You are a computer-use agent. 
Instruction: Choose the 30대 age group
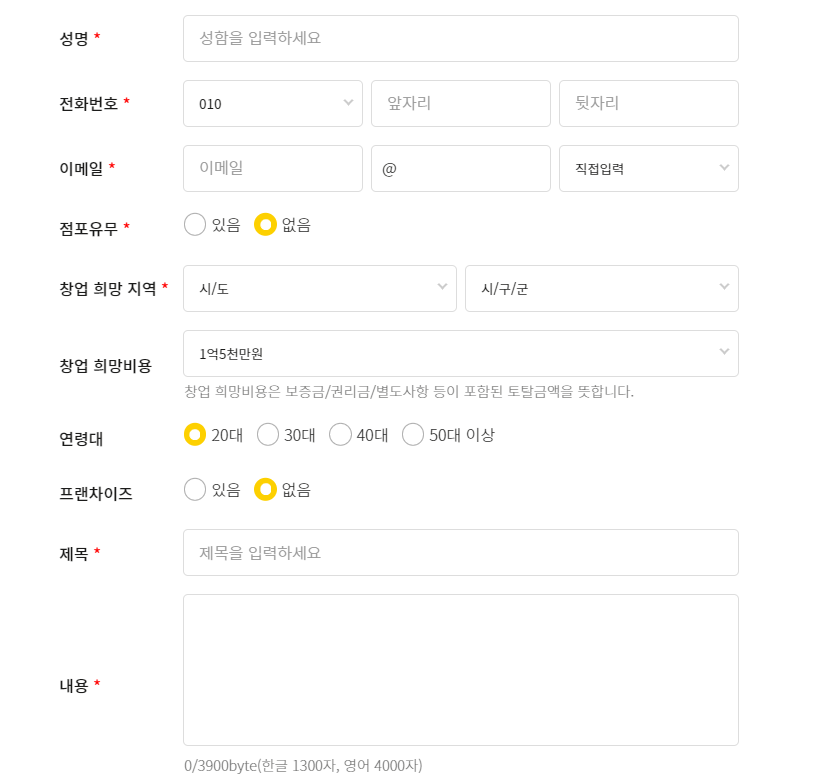pos(268,435)
